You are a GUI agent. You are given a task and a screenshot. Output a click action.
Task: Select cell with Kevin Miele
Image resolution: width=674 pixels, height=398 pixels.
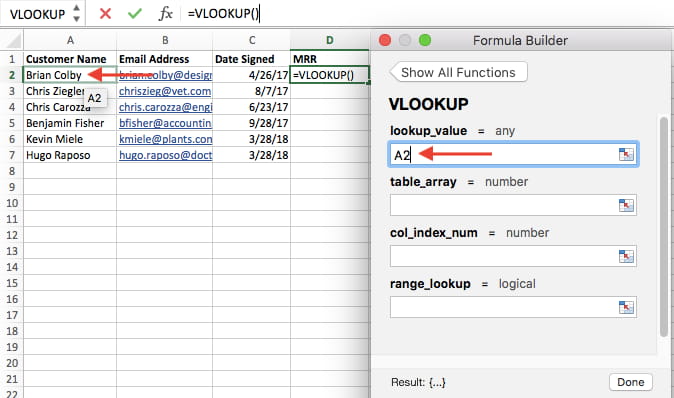pos(70,139)
